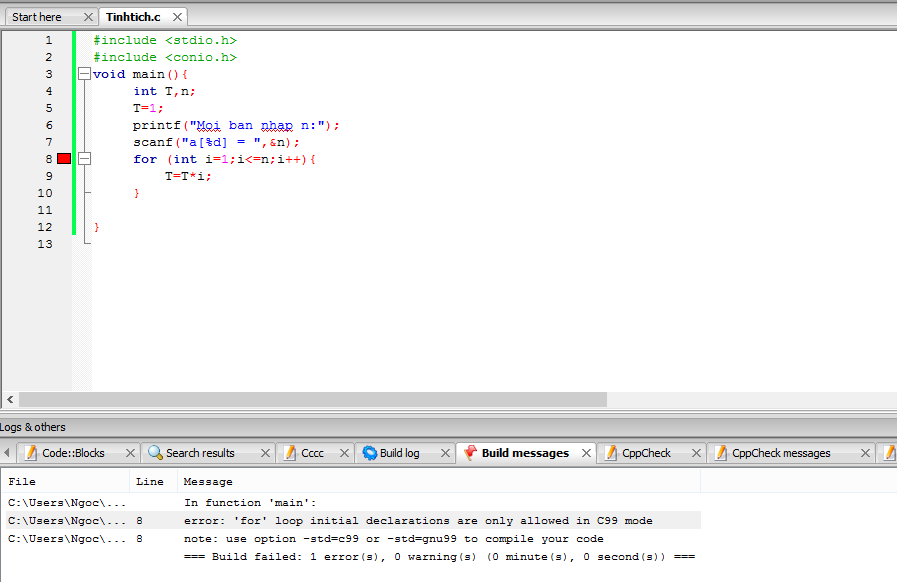Click the red error marker on line 8
The width and height of the screenshot is (897, 582).
click(64, 159)
